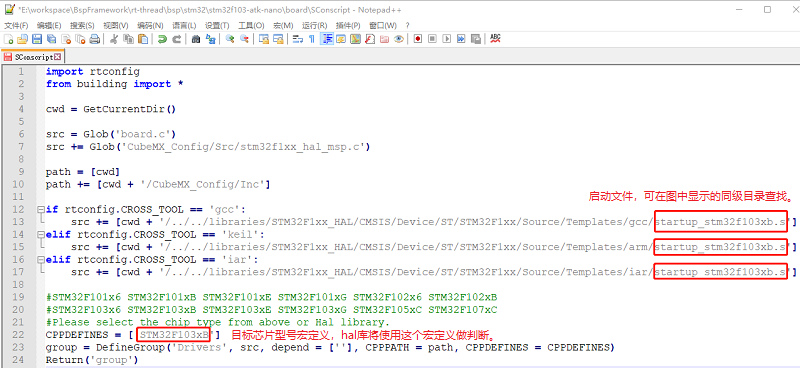Undo the last edit with the Undo icon
This screenshot has width=800, height=368.
click(162, 39)
